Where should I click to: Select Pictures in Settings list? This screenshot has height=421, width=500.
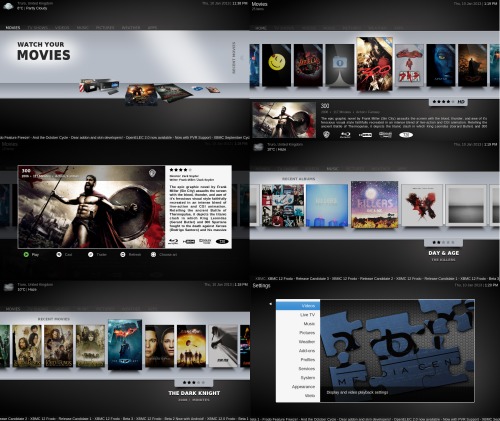point(298,333)
